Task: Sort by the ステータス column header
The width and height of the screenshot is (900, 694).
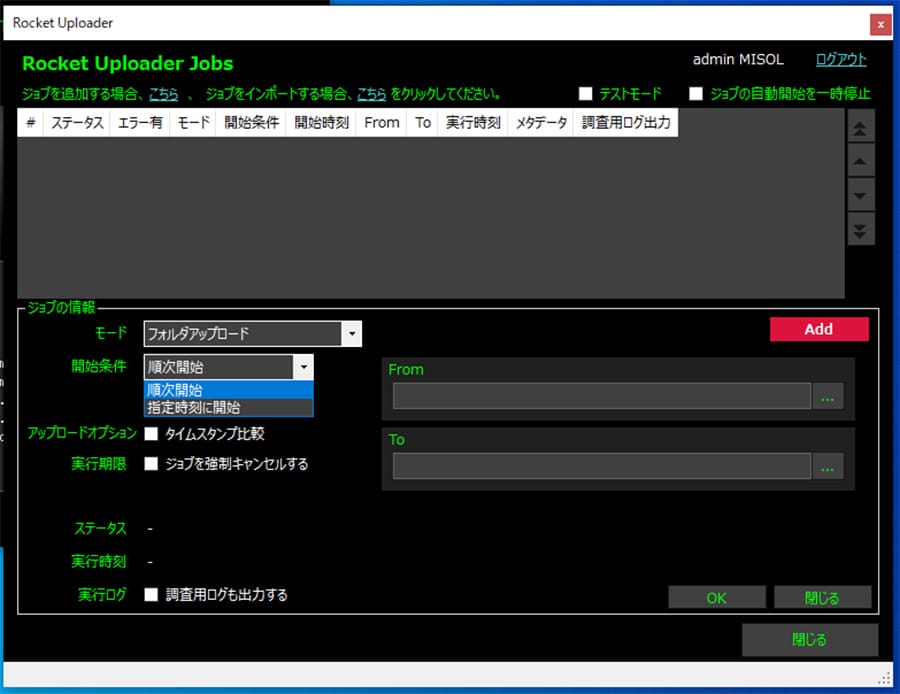Action: point(77,123)
